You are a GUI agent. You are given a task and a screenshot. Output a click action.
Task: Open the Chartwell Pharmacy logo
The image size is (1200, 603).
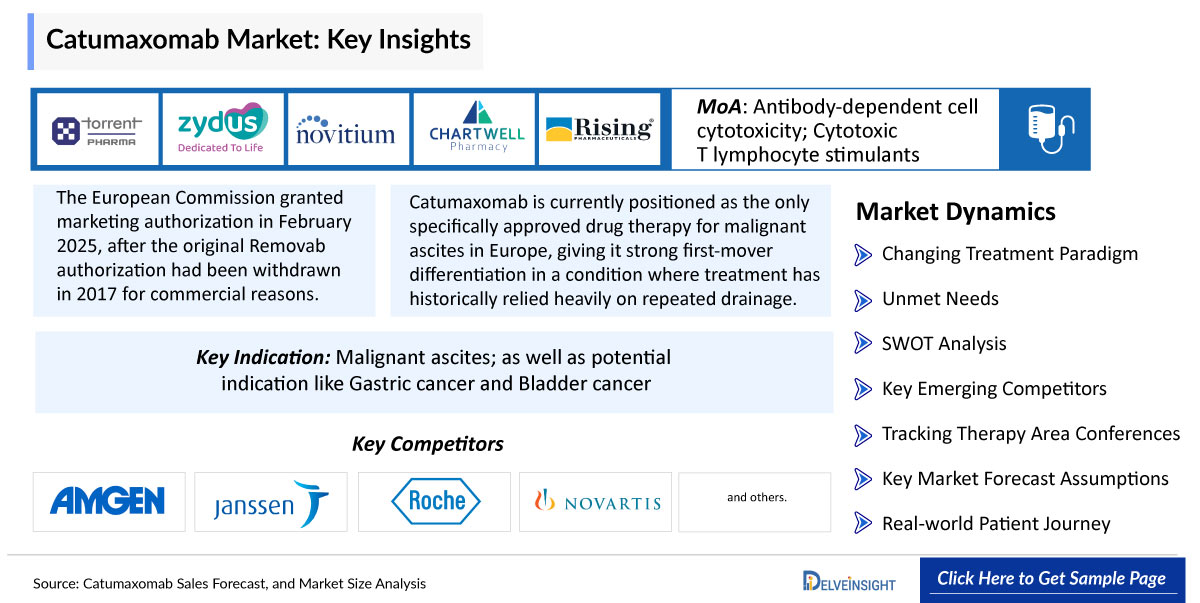point(473,130)
